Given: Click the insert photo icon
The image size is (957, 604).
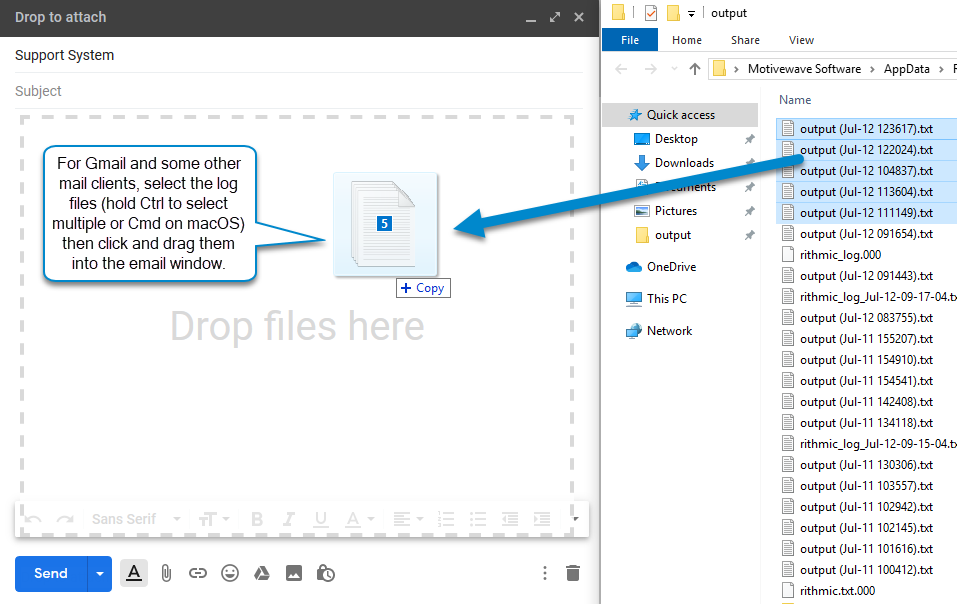Looking at the screenshot, I should [x=293, y=573].
